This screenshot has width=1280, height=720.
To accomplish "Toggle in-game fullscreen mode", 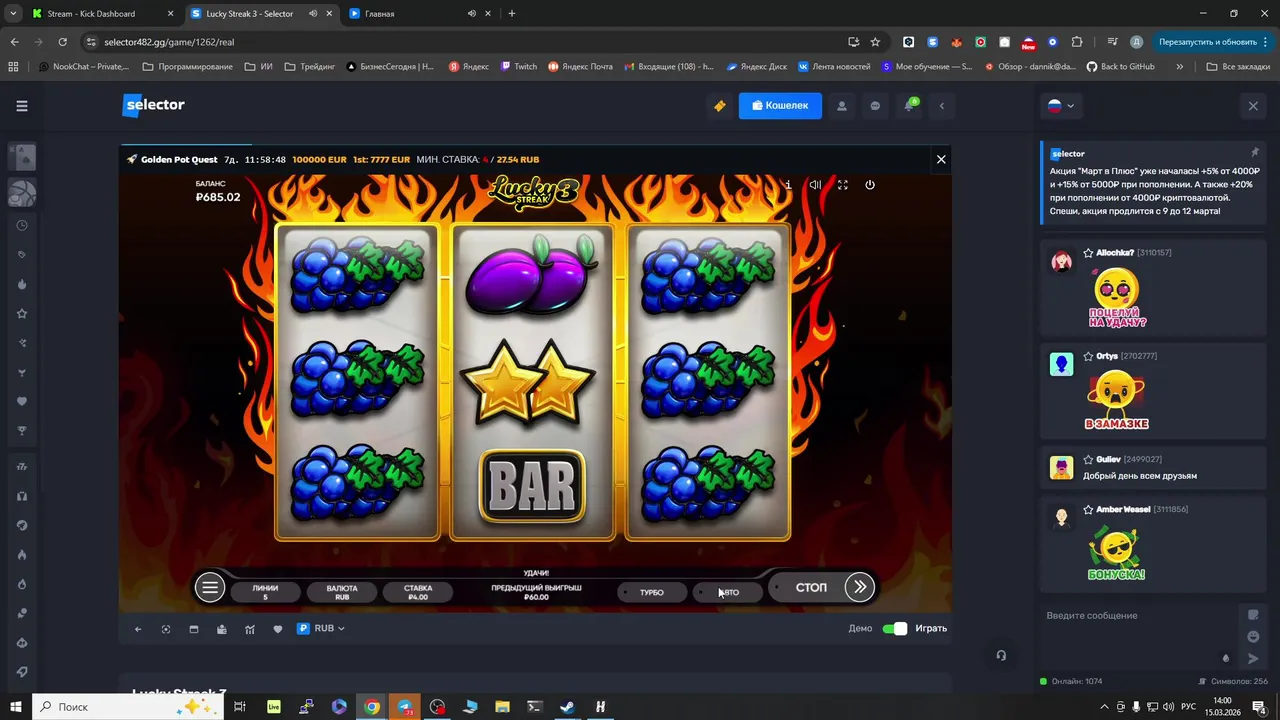I will (x=842, y=185).
